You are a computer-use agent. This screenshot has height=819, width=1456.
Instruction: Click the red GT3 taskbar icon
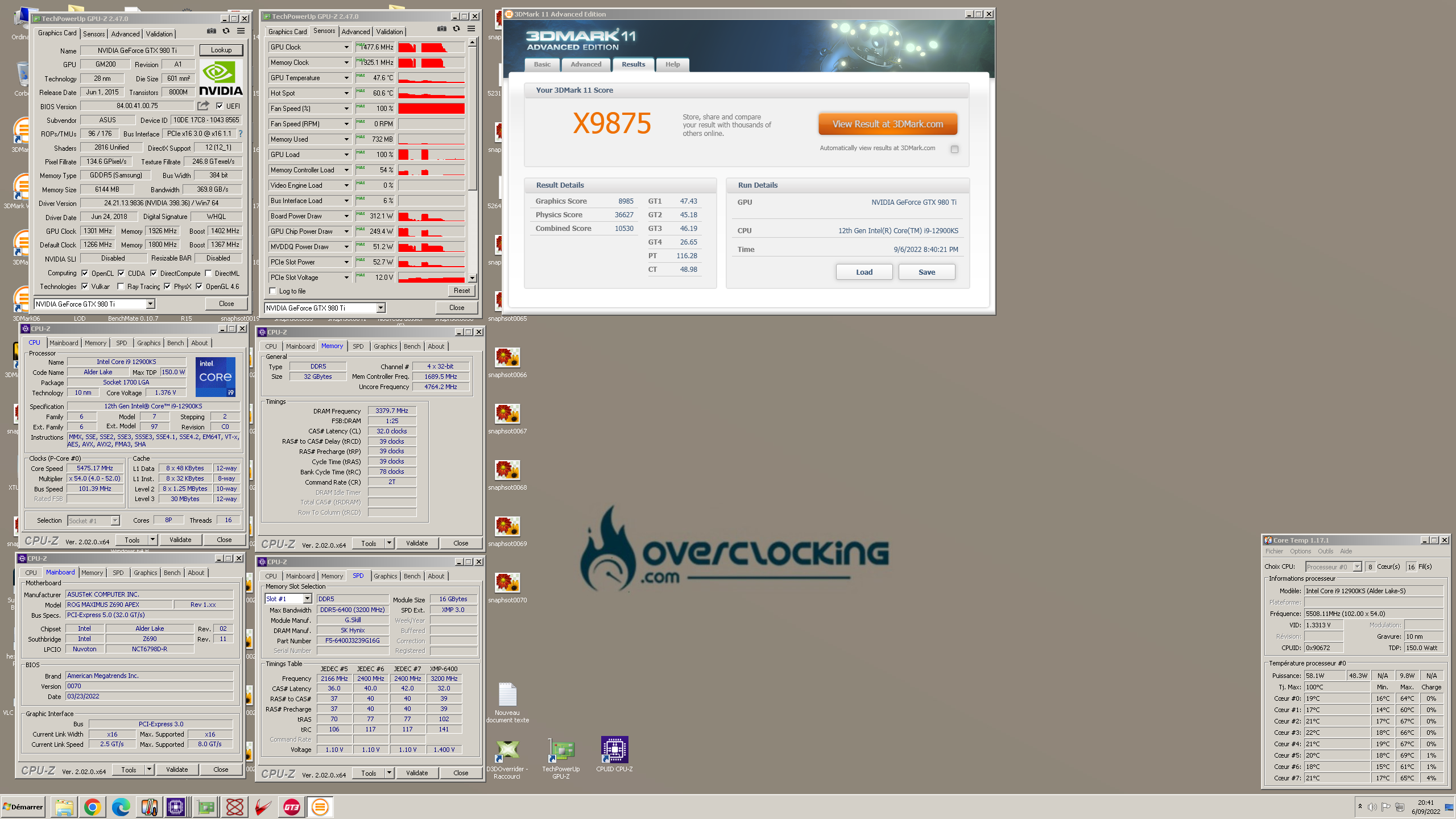click(292, 806)
